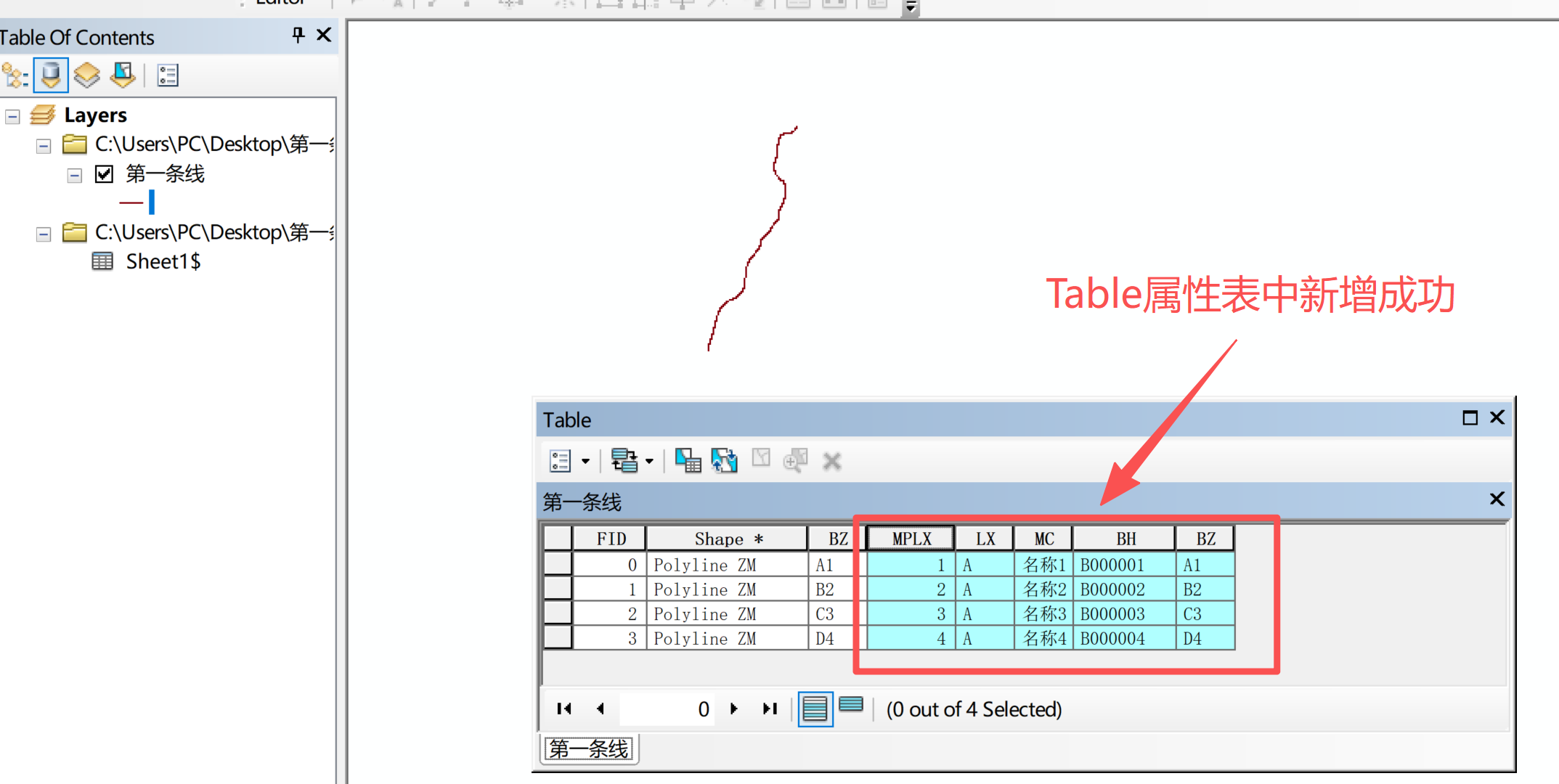
Task: Toggle Show selected records view button
Action: point(850,704)
